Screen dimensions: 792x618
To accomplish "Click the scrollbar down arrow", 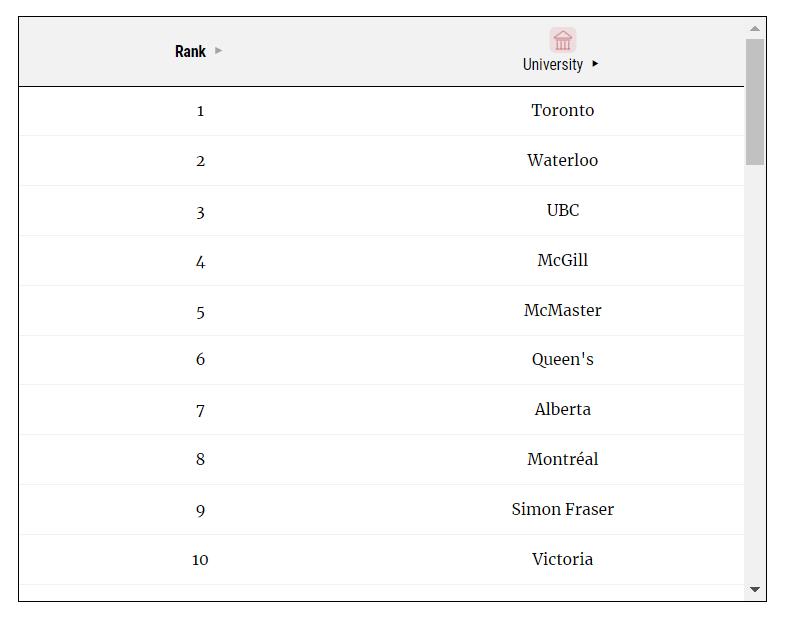I will click(x=755, y=589).
